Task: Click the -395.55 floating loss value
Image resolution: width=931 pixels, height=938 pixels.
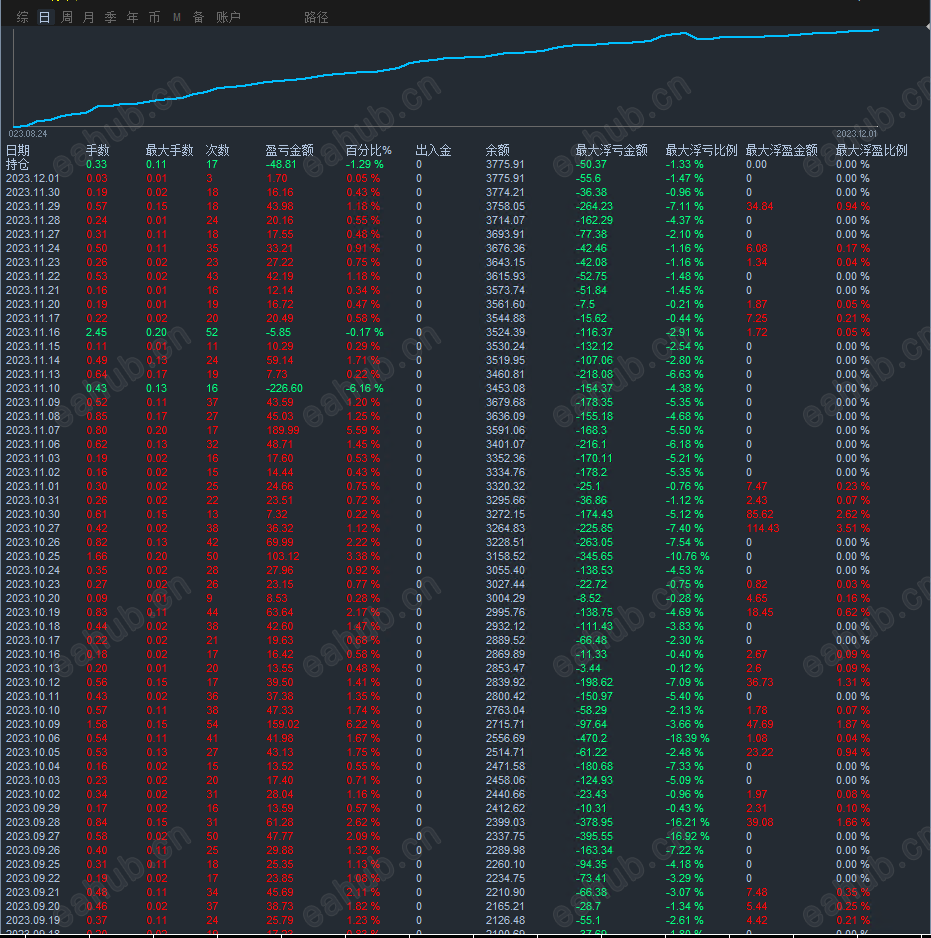Action: pyautogui.click(x=594, y=836)
